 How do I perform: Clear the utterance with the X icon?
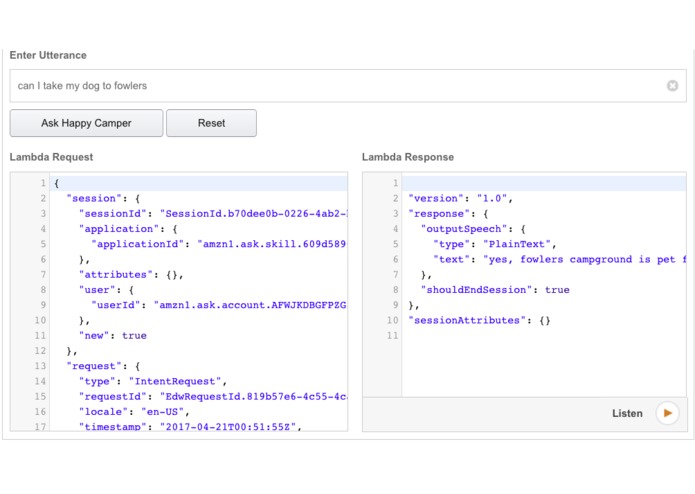coord(672,86)
